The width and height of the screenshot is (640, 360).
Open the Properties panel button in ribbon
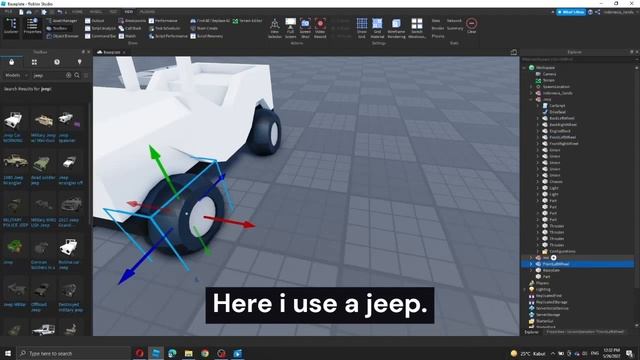pos(32,27)
